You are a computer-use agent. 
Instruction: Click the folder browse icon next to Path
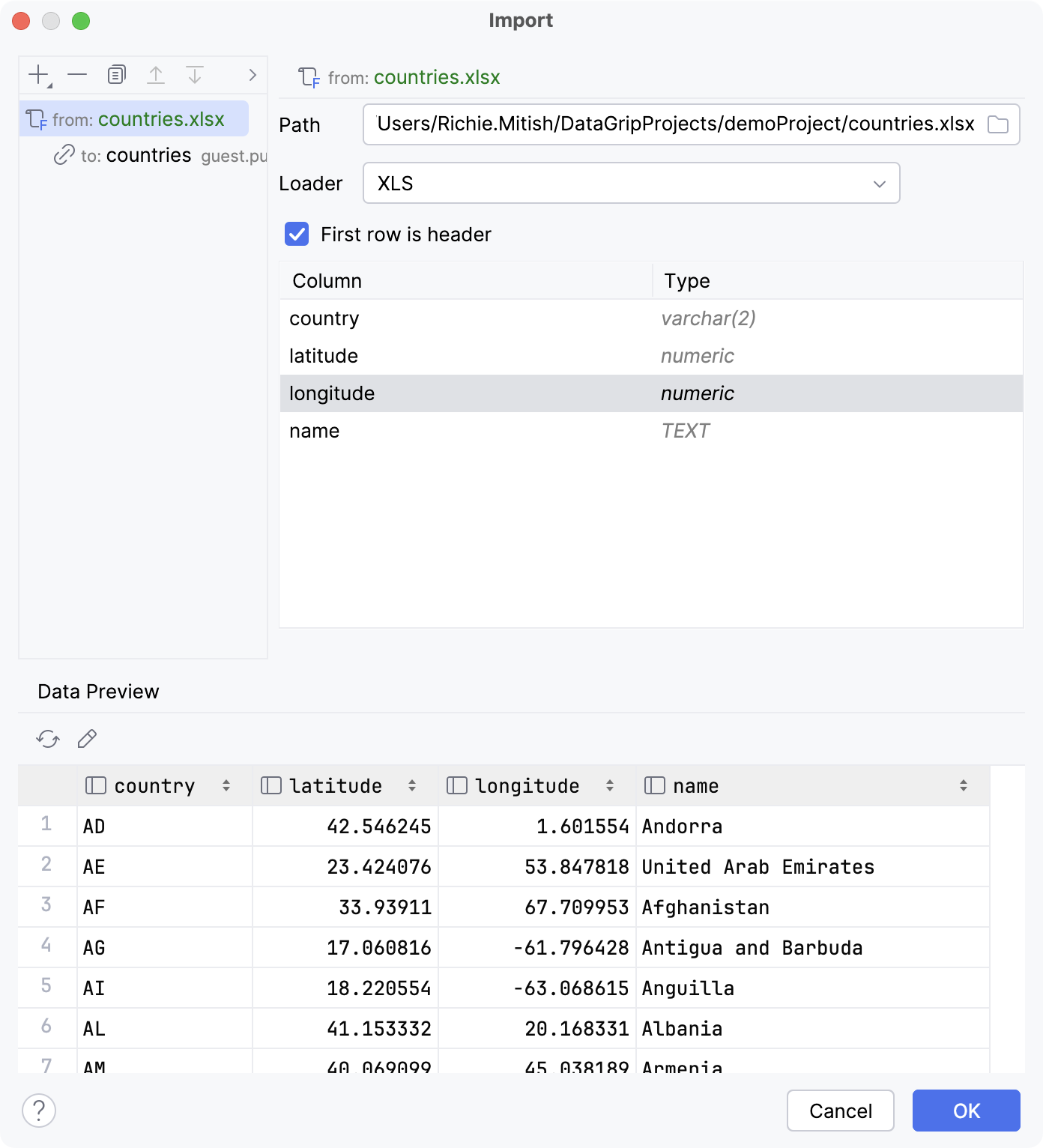click(x=1000, y=124)
